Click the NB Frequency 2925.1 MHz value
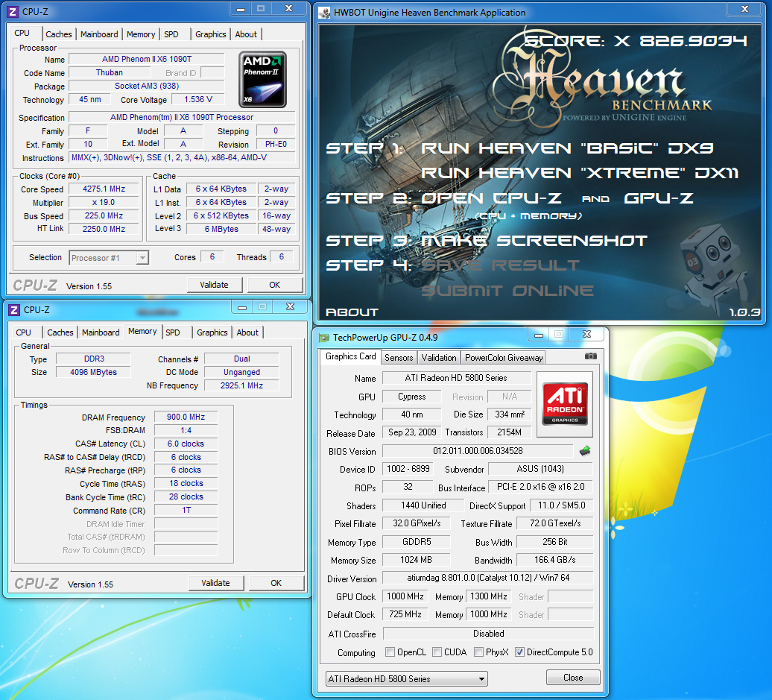The image size is (772, 700). [241, 385]
